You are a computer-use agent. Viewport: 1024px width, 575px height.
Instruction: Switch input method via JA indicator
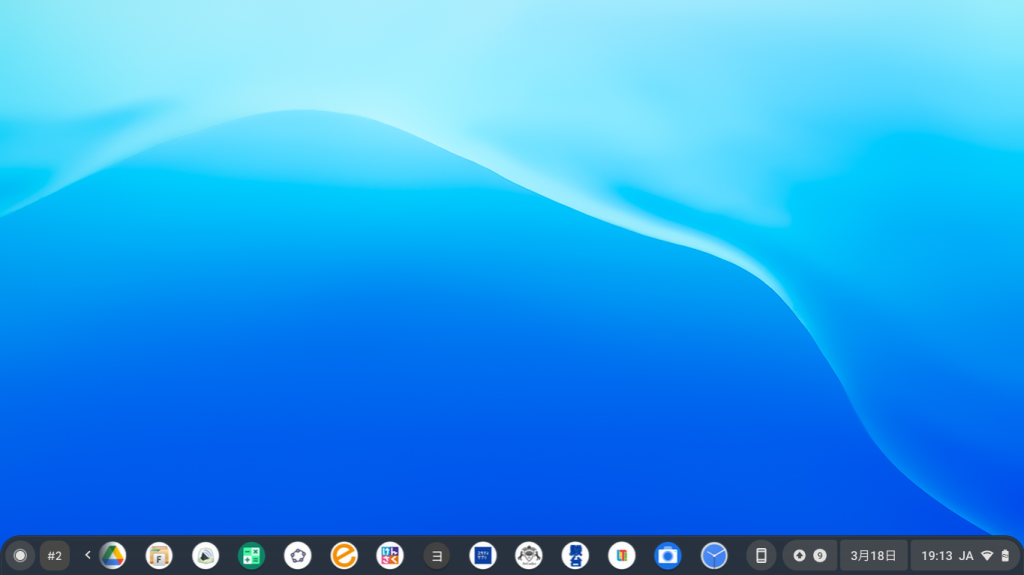(x=966, y=556)
